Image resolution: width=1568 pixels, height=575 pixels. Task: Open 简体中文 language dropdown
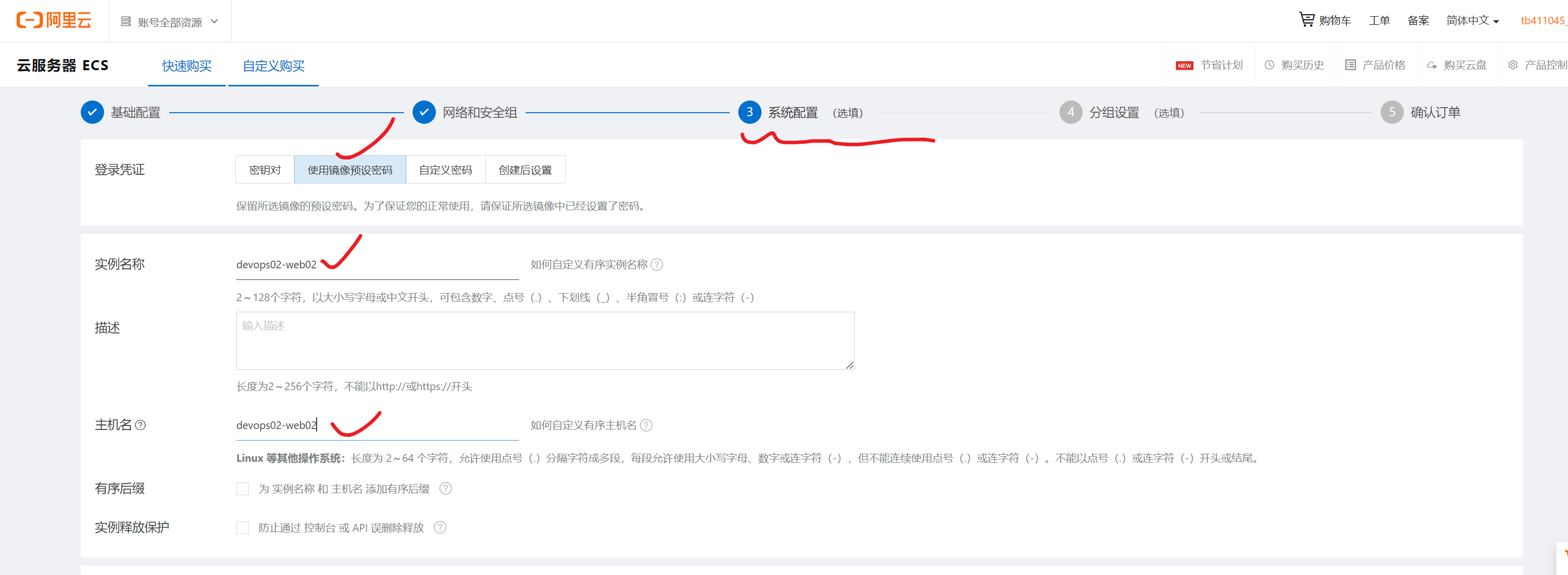[x=1472, y=21]
